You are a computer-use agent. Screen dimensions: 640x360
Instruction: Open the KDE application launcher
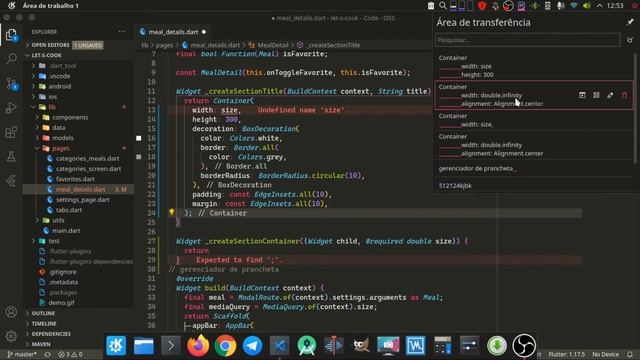click(116, 346)
